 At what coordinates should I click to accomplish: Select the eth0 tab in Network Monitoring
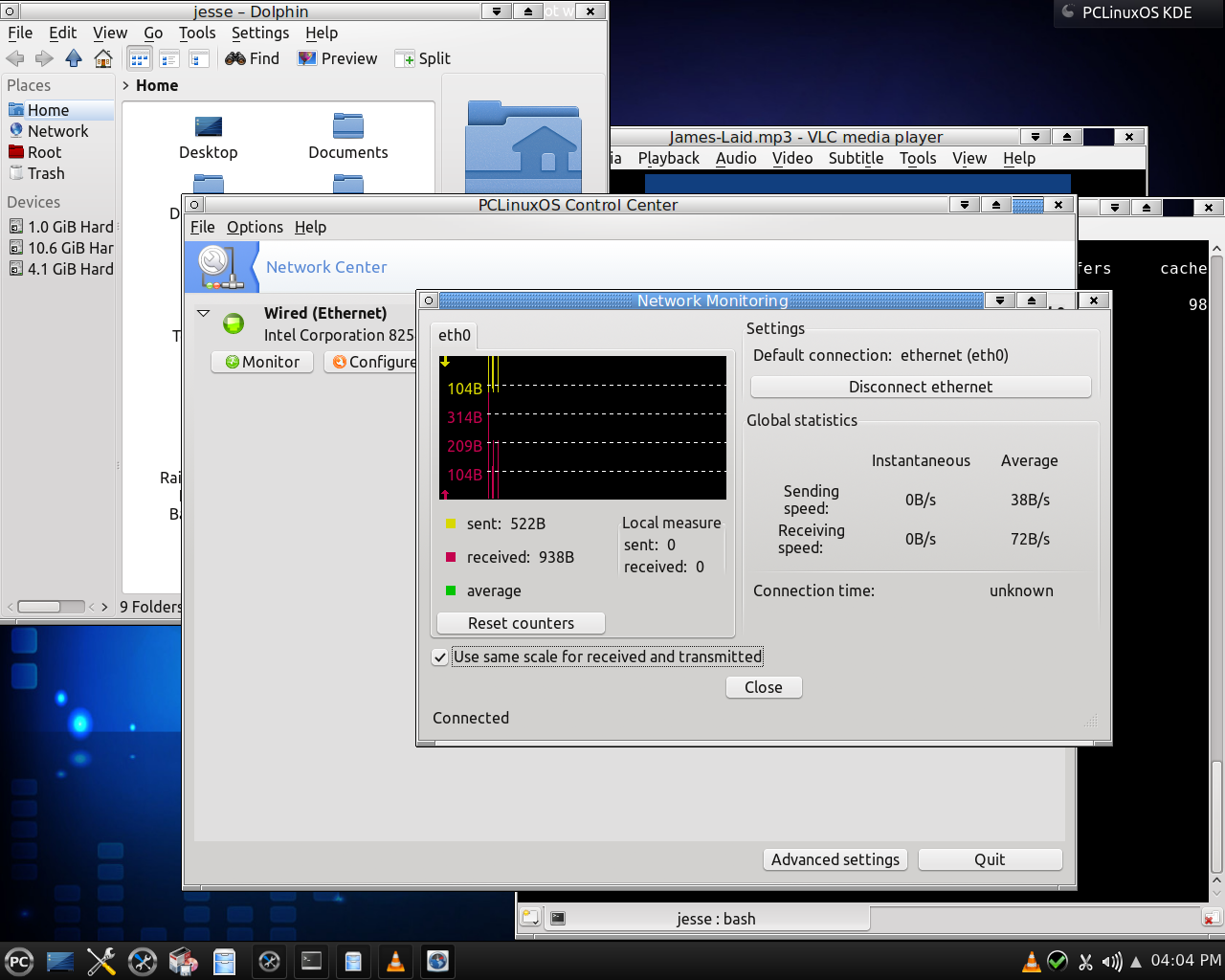tap(455, 335)
